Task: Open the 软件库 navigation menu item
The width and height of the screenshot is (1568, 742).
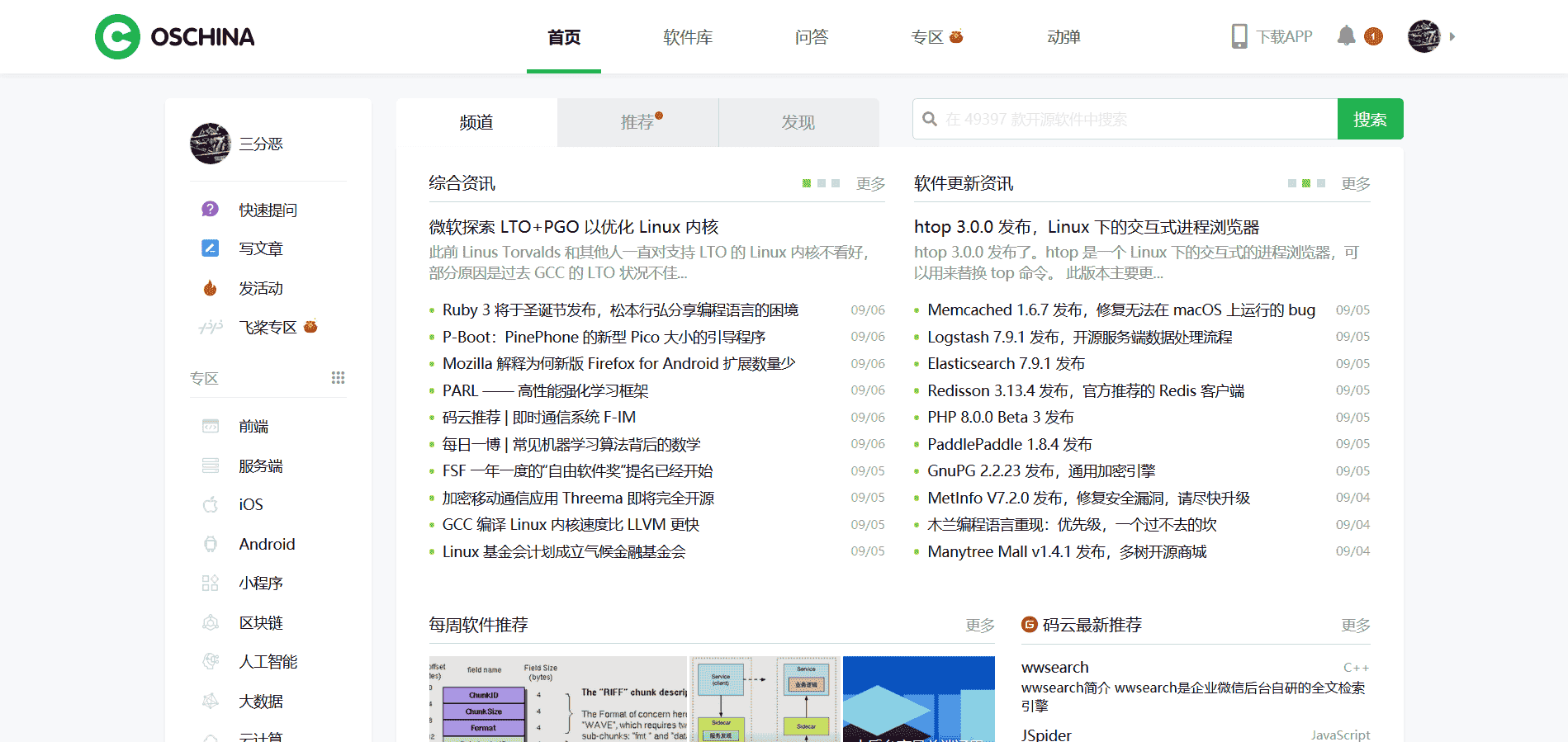Action: pos(688,37)
